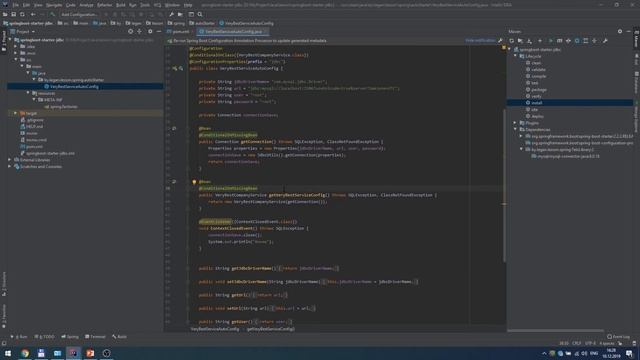Expand the Plugins node in Maven panel
Image resolution: width=640 pixels, height=360 pixels.
(x=516, y=123)
